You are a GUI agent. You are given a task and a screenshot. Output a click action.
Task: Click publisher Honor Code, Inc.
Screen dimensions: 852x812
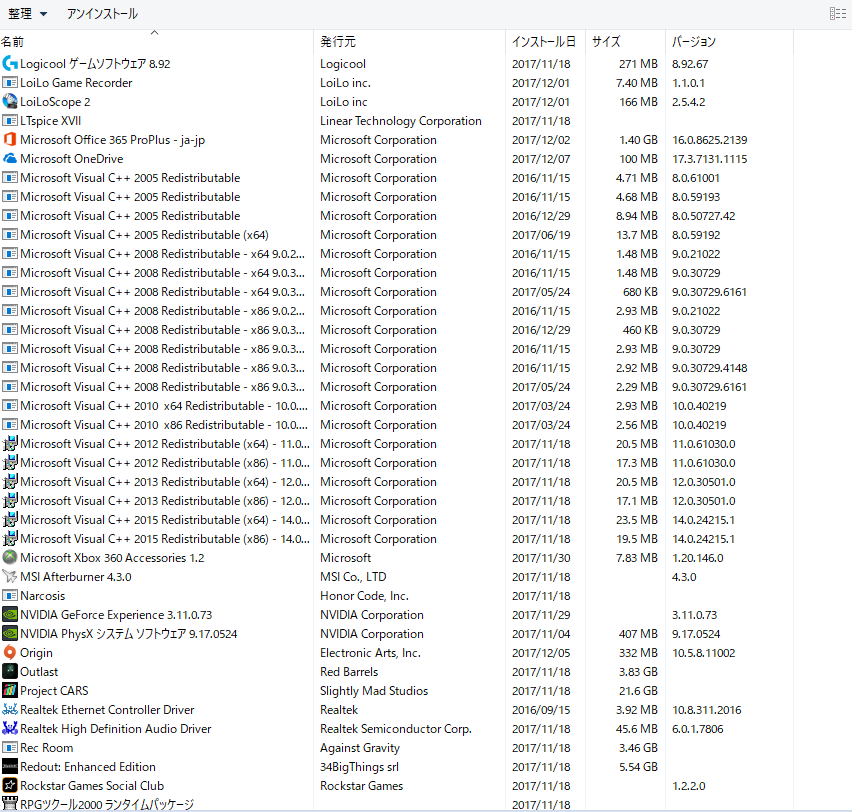click(x=364, y=596)
